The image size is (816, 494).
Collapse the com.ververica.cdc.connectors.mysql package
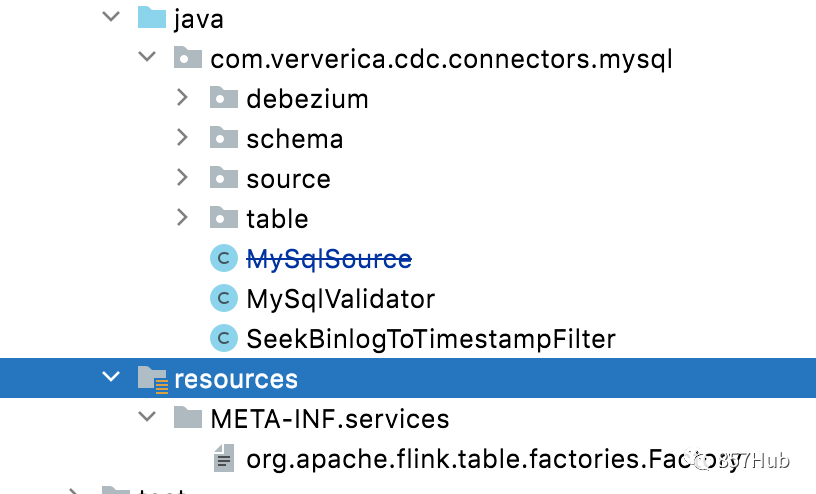[147, 56]
